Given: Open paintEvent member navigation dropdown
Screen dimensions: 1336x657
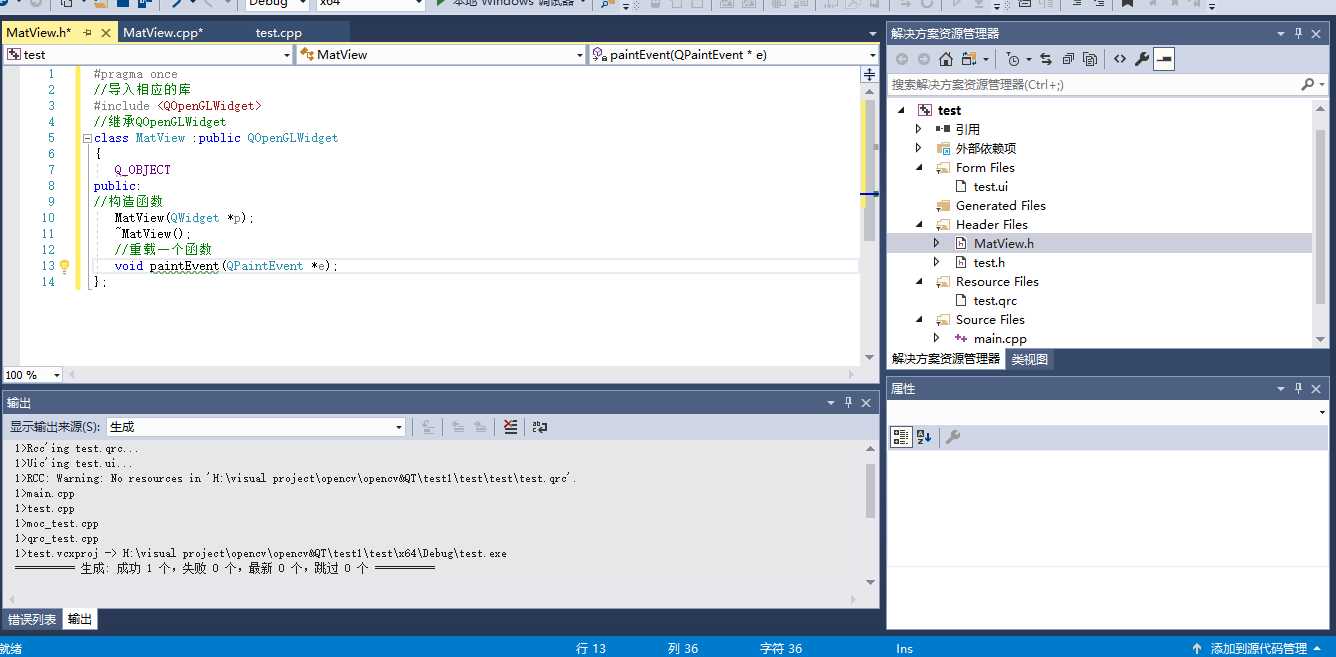Looking at the screenshot, I should point(872,55).
